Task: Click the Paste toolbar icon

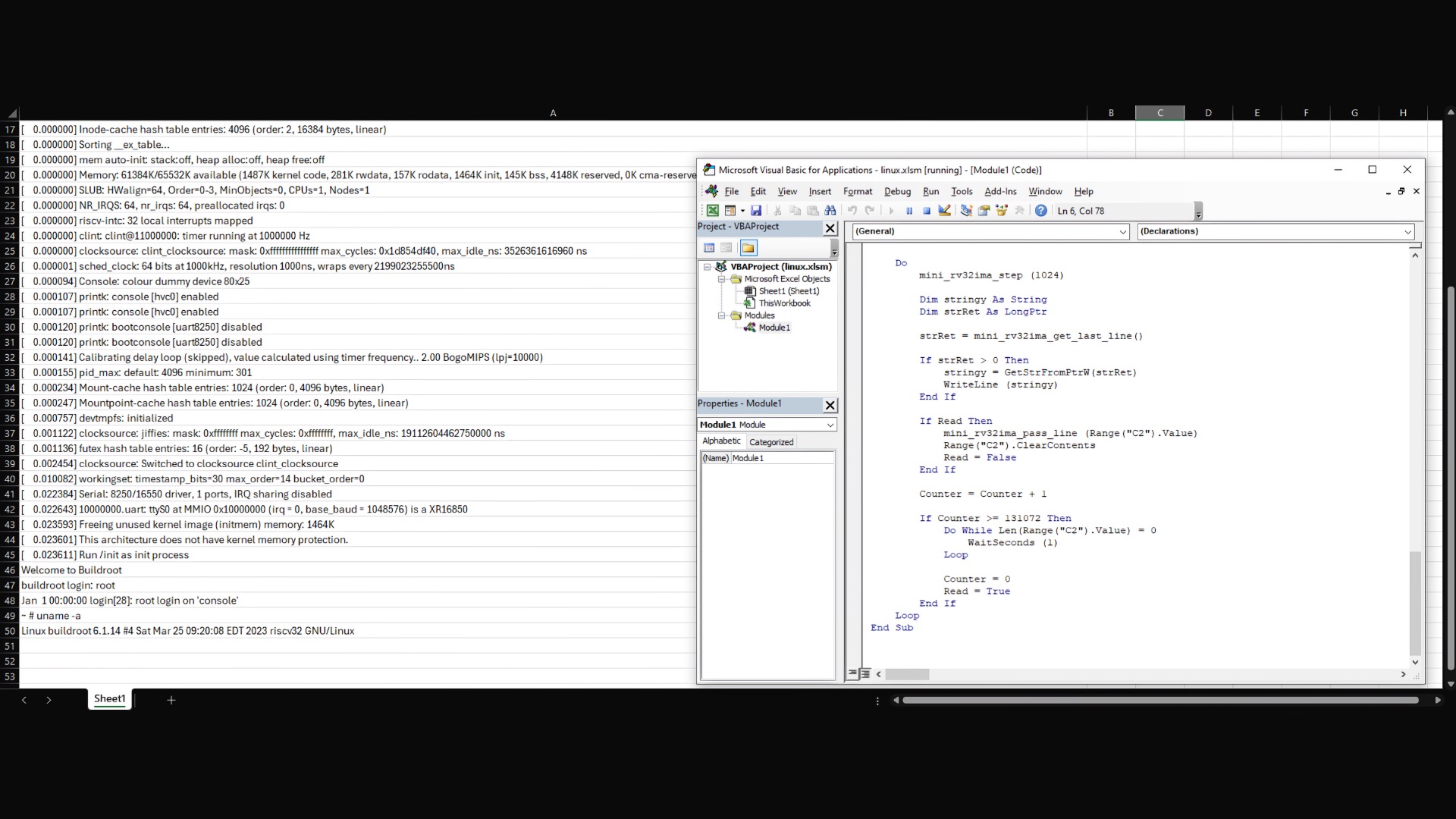Action: click(x=812, y=211)
